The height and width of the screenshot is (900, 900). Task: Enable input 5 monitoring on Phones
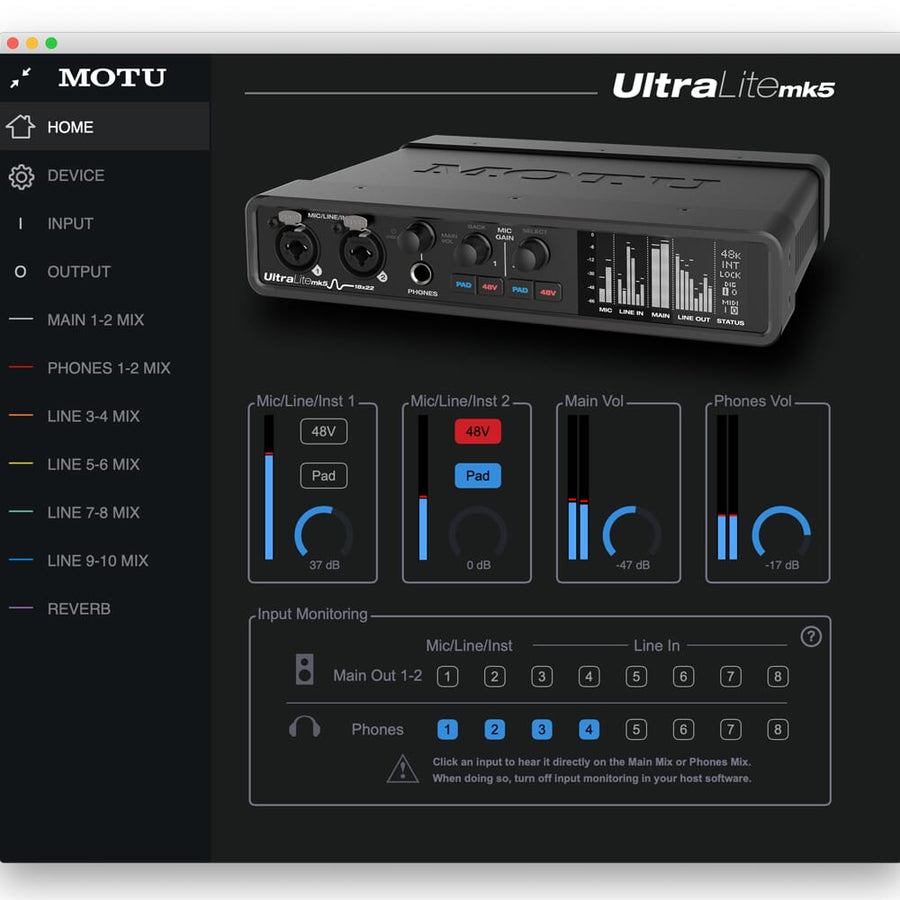click(x=636, y=730)
